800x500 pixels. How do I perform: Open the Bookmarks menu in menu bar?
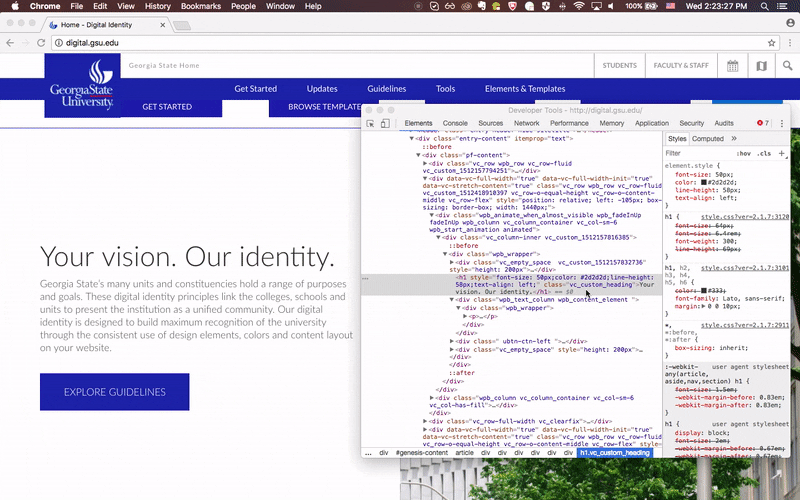click(x=201, y=6)
